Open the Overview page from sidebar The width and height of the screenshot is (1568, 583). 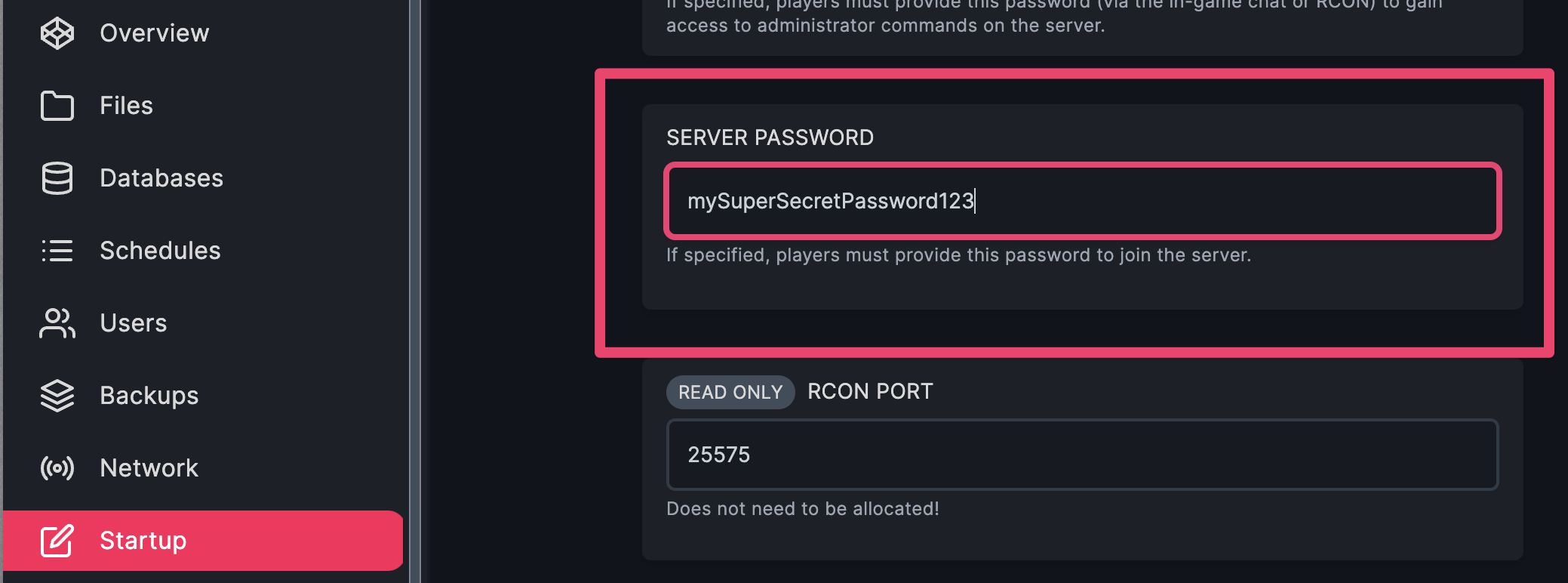pyautogui.click(x=203, y=33)
